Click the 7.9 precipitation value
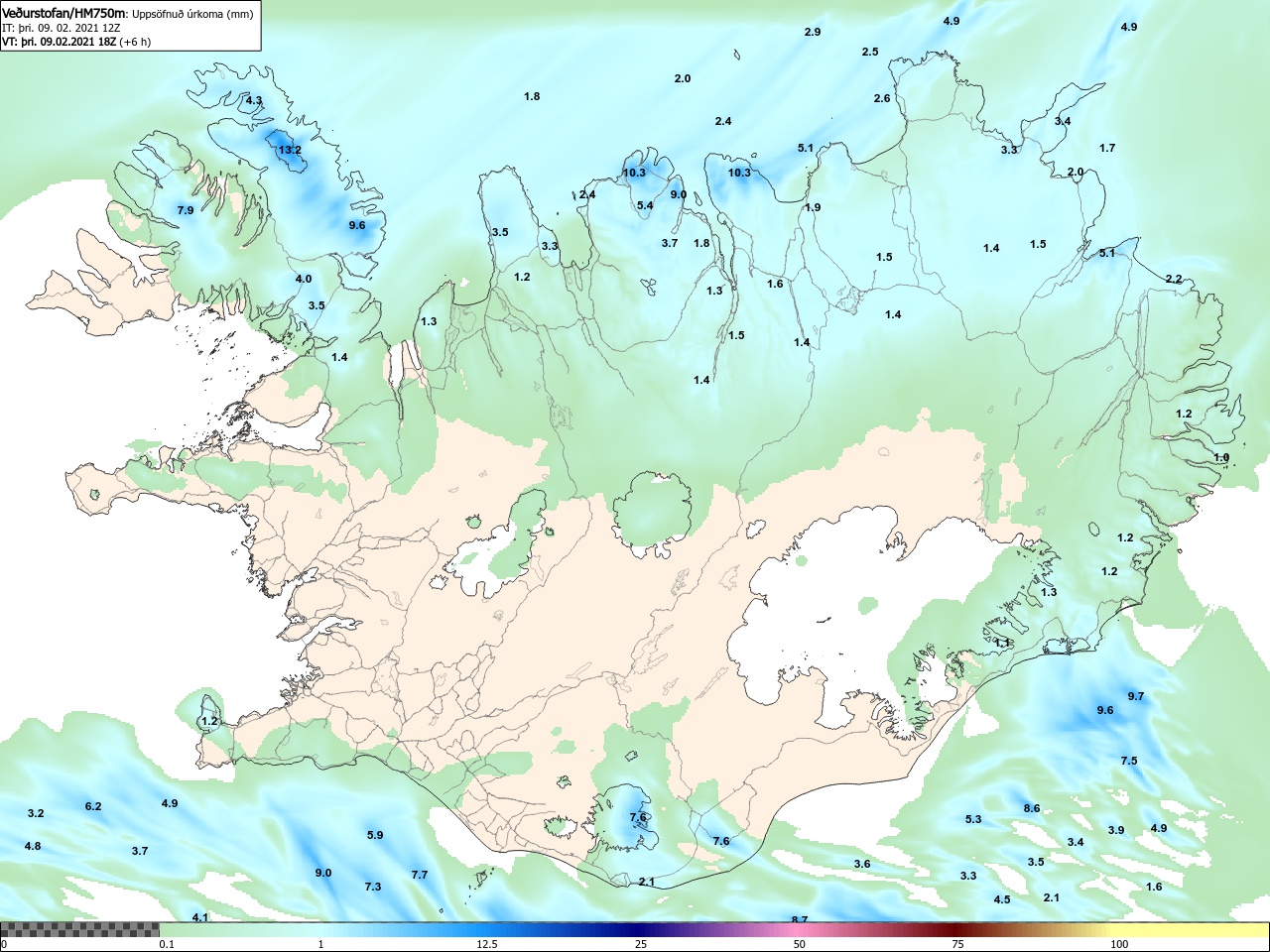The width and height of the screenshot is (1270, 952). [x=186, y=210]
